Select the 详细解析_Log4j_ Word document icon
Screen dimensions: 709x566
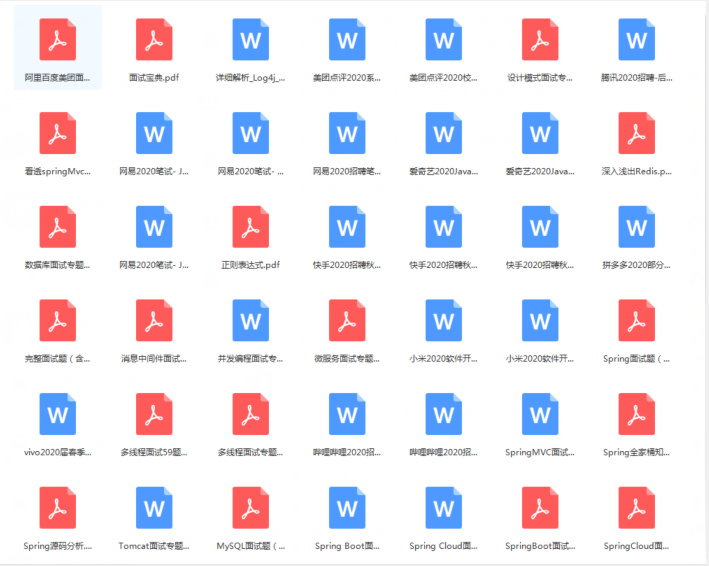click(x=251, y=39)
